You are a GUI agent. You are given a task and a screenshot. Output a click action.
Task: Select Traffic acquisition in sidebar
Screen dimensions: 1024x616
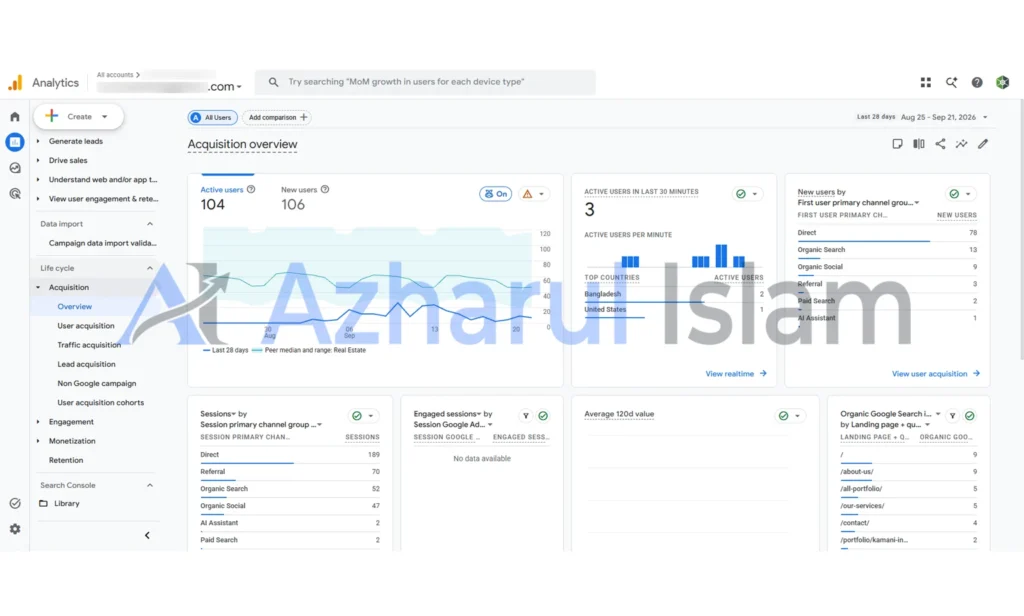click(89, 345)
